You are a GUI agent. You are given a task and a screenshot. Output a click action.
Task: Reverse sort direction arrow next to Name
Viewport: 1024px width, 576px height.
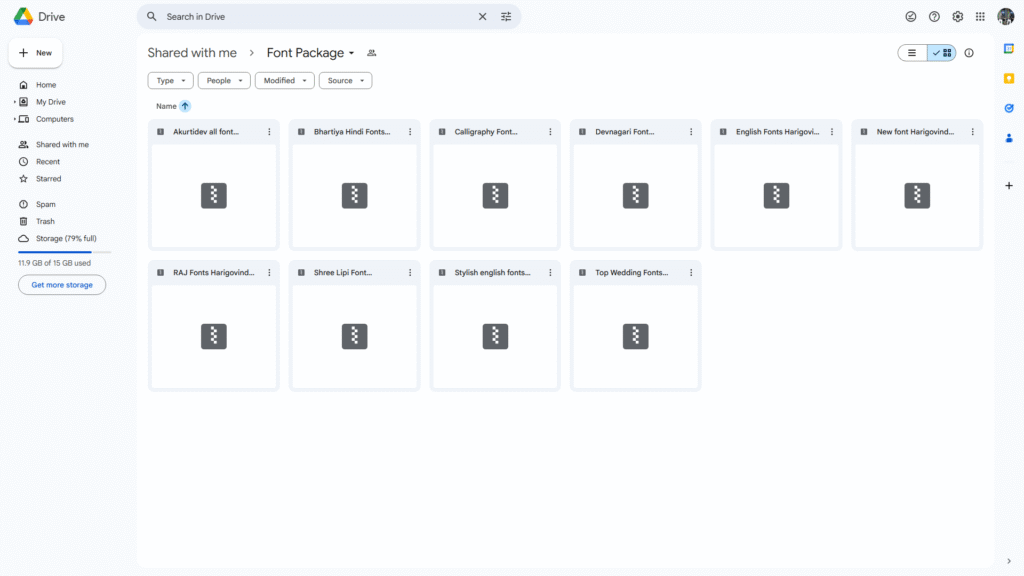[x=185, y=106]
